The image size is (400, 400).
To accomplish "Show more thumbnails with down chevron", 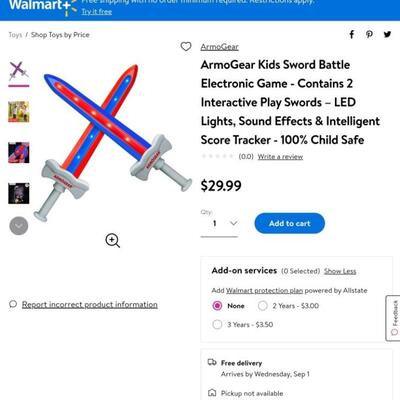I will (19, 226).
